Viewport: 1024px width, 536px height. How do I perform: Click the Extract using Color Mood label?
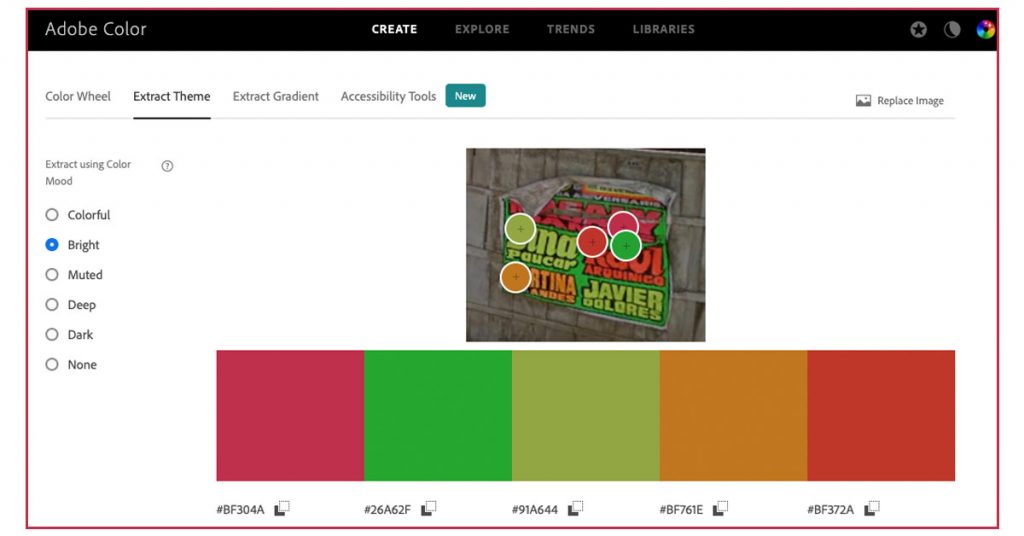(88, 173)
